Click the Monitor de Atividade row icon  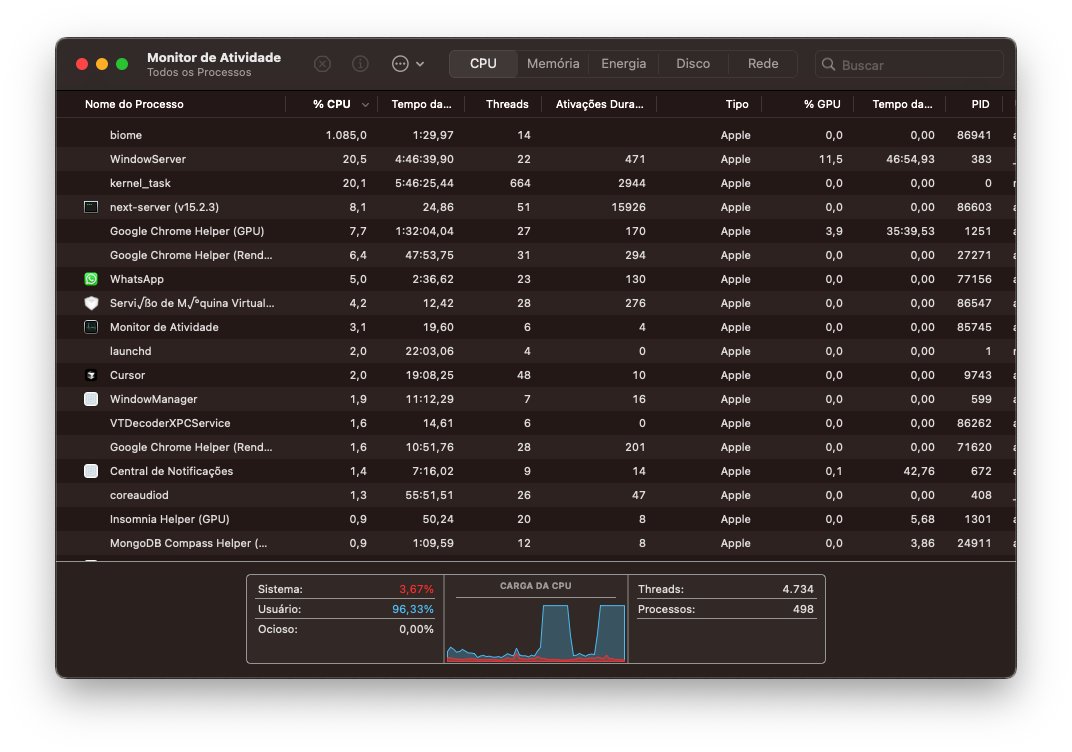tap(91, 327)
